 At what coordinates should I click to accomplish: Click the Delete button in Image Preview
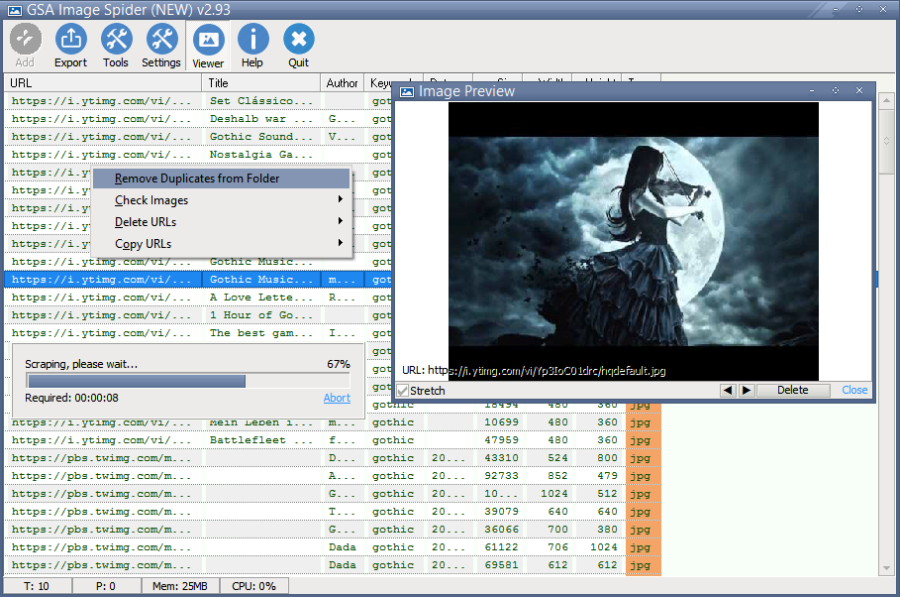coord(792,390)
